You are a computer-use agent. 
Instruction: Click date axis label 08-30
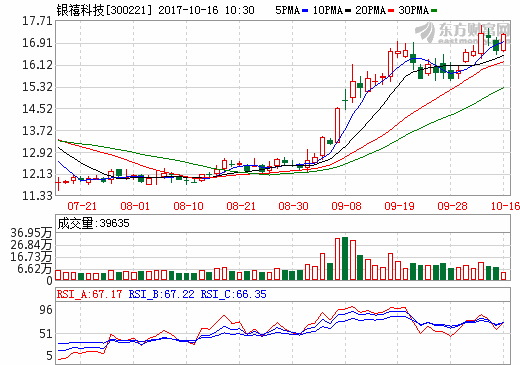293,206
